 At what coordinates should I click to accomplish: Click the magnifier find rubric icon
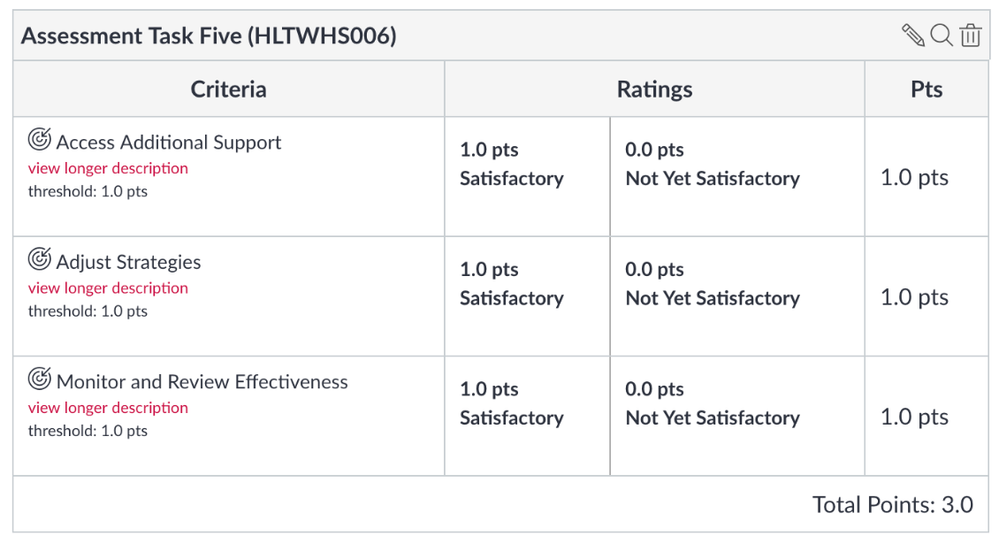coord(941,35)
